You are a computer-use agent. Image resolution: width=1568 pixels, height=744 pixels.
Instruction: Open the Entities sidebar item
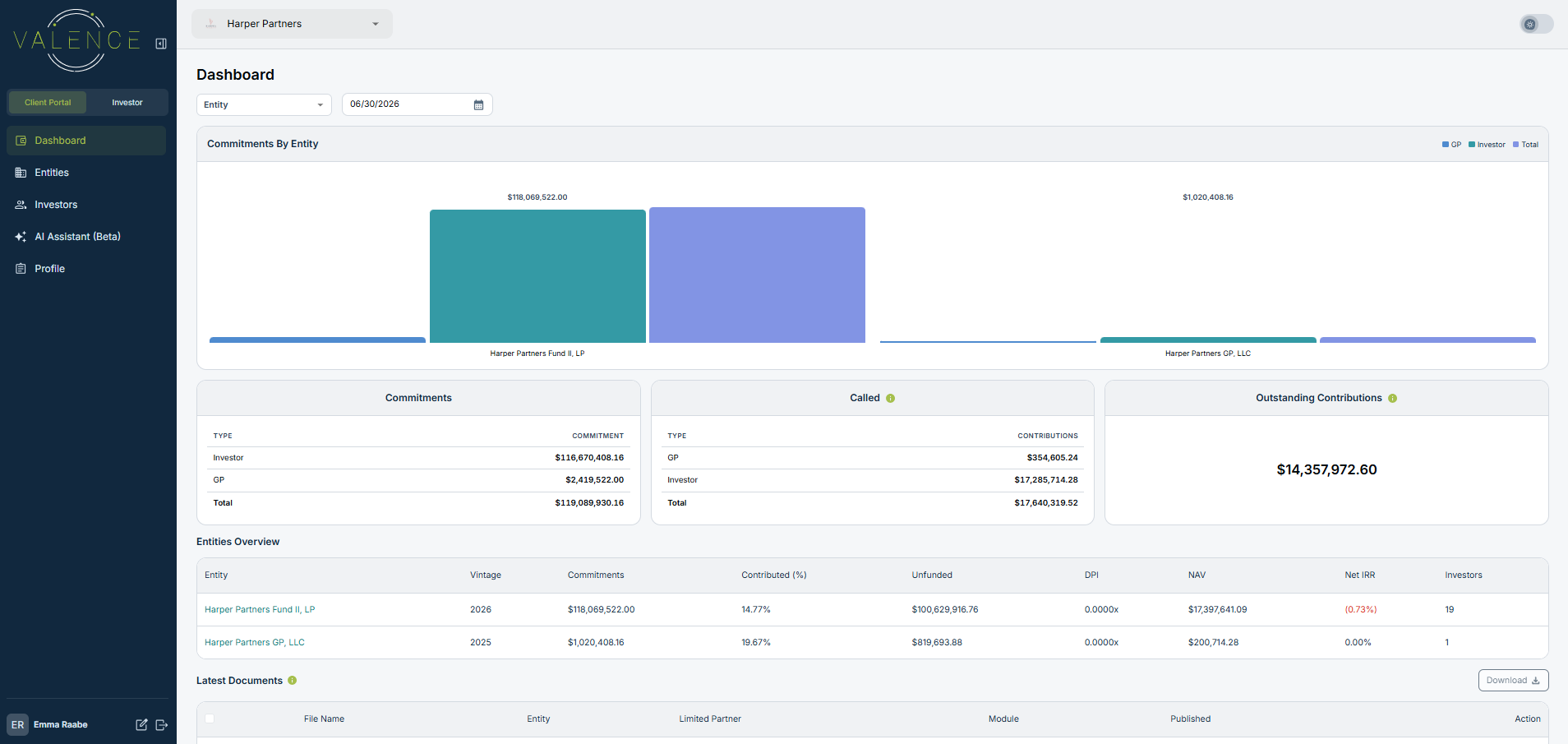[x=86, y=173]
